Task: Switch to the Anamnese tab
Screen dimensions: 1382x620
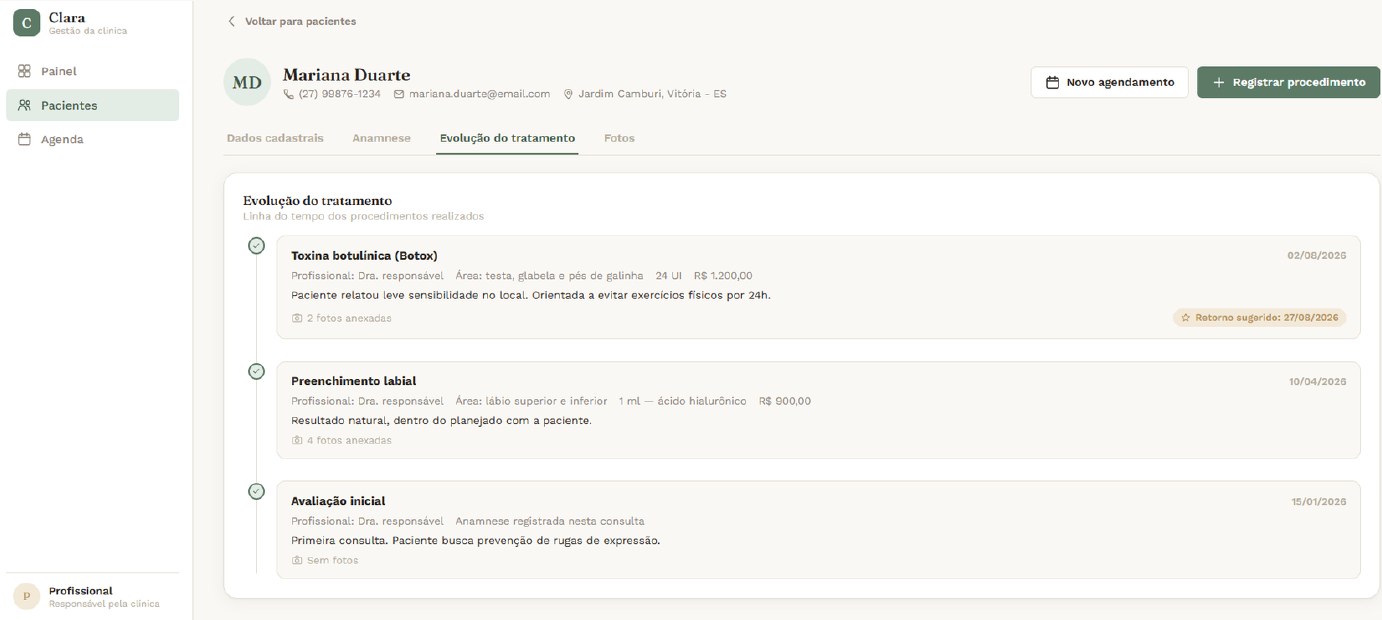Action: [381, 138]
